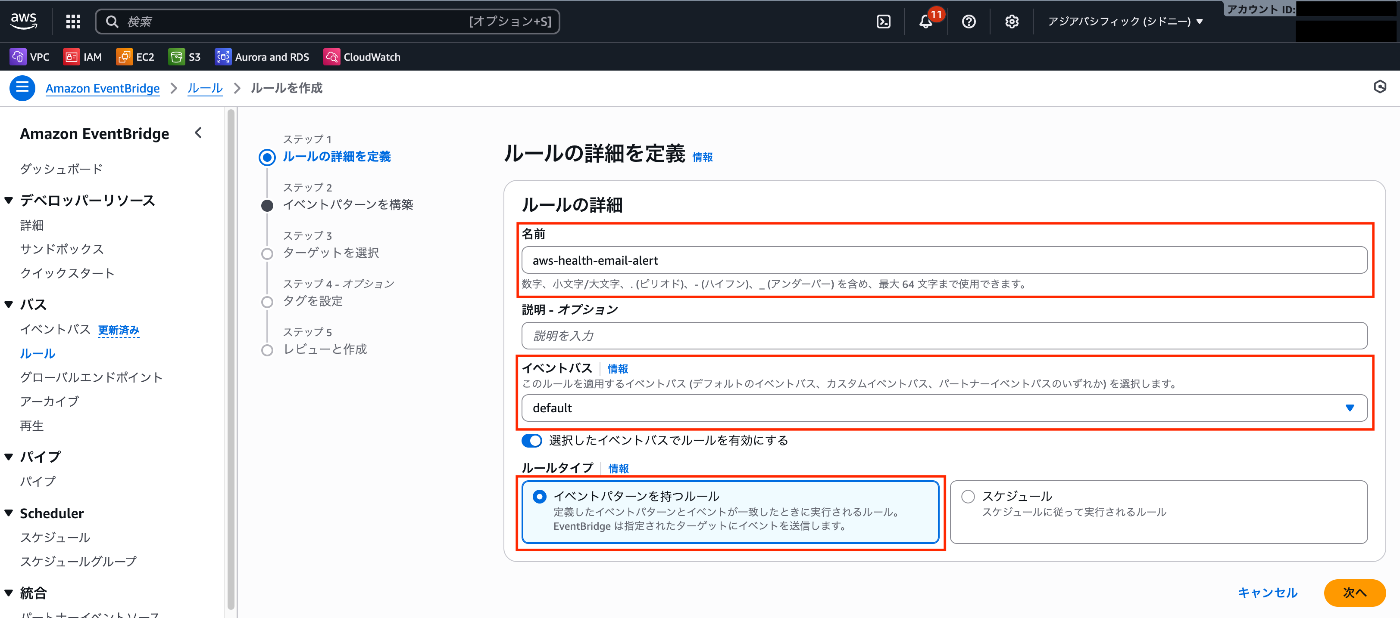
Task: Open クイックスタート in the sidebar
Action: click(x=67, y=273)
